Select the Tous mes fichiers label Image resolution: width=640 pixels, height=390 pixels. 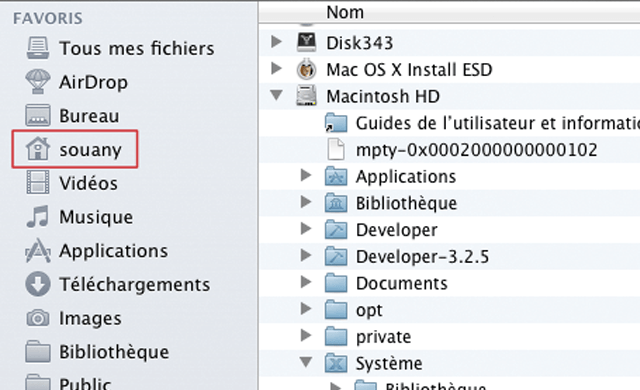tap(137, 48)
